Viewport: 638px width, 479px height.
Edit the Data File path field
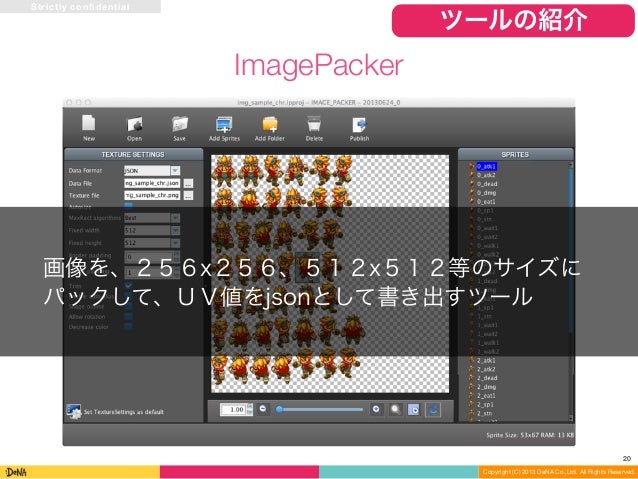pyautogui.click(x=152, y=184)
